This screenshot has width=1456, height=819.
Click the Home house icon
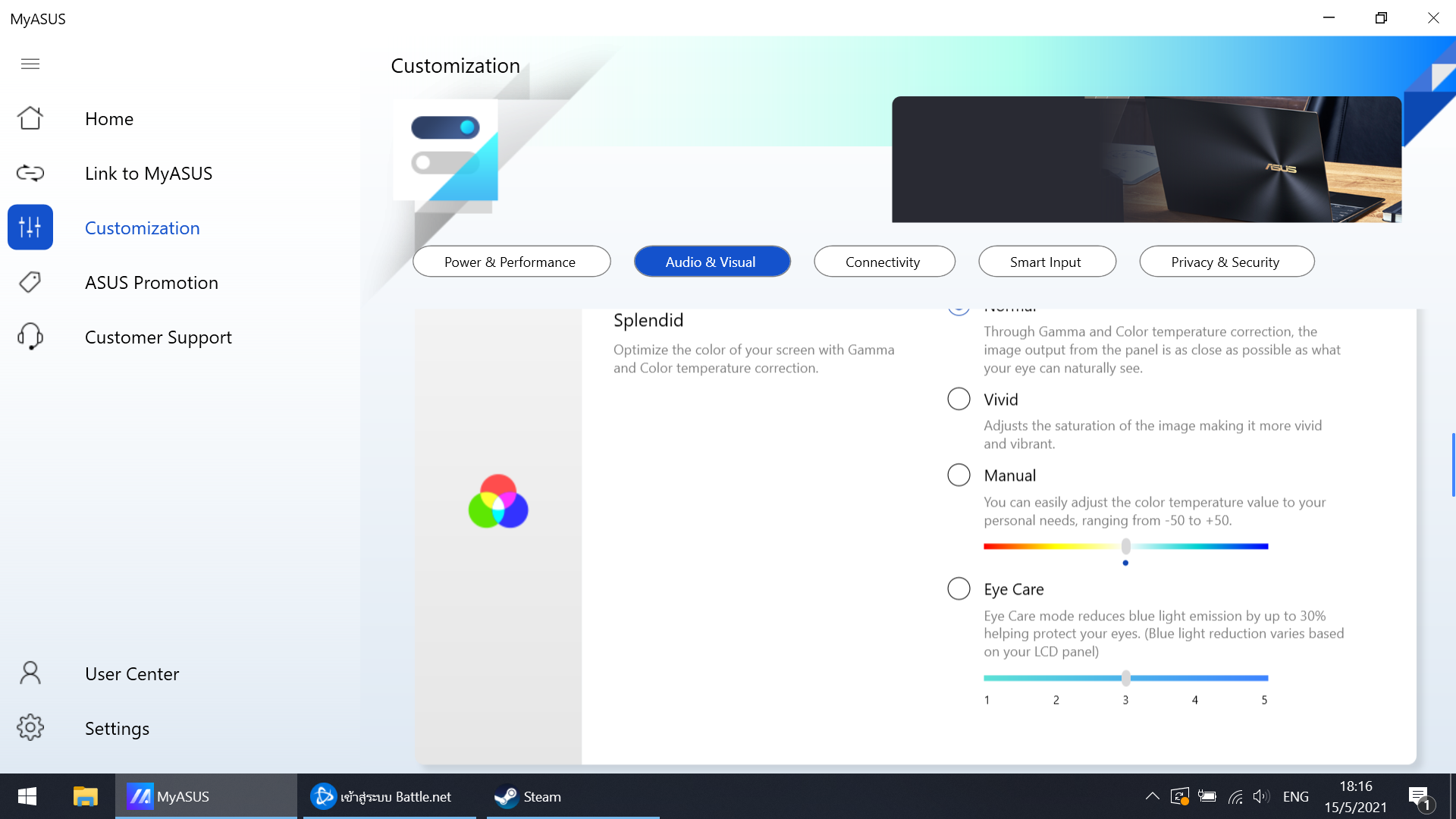pyautogui.click(x=30, y=118)
